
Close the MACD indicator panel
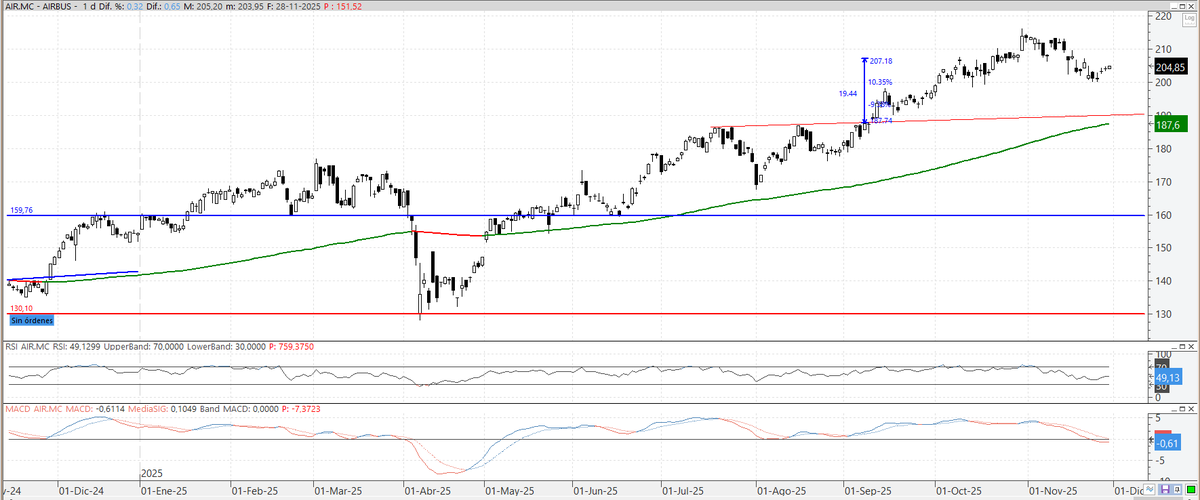click(x=1191, y=409)
